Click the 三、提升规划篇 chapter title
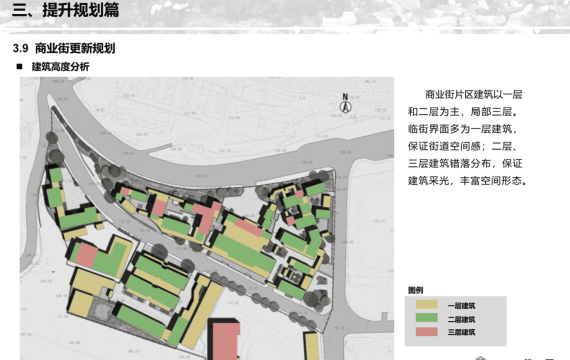Image resolution: width=570 pixels, height=360 pixels. 65,10
